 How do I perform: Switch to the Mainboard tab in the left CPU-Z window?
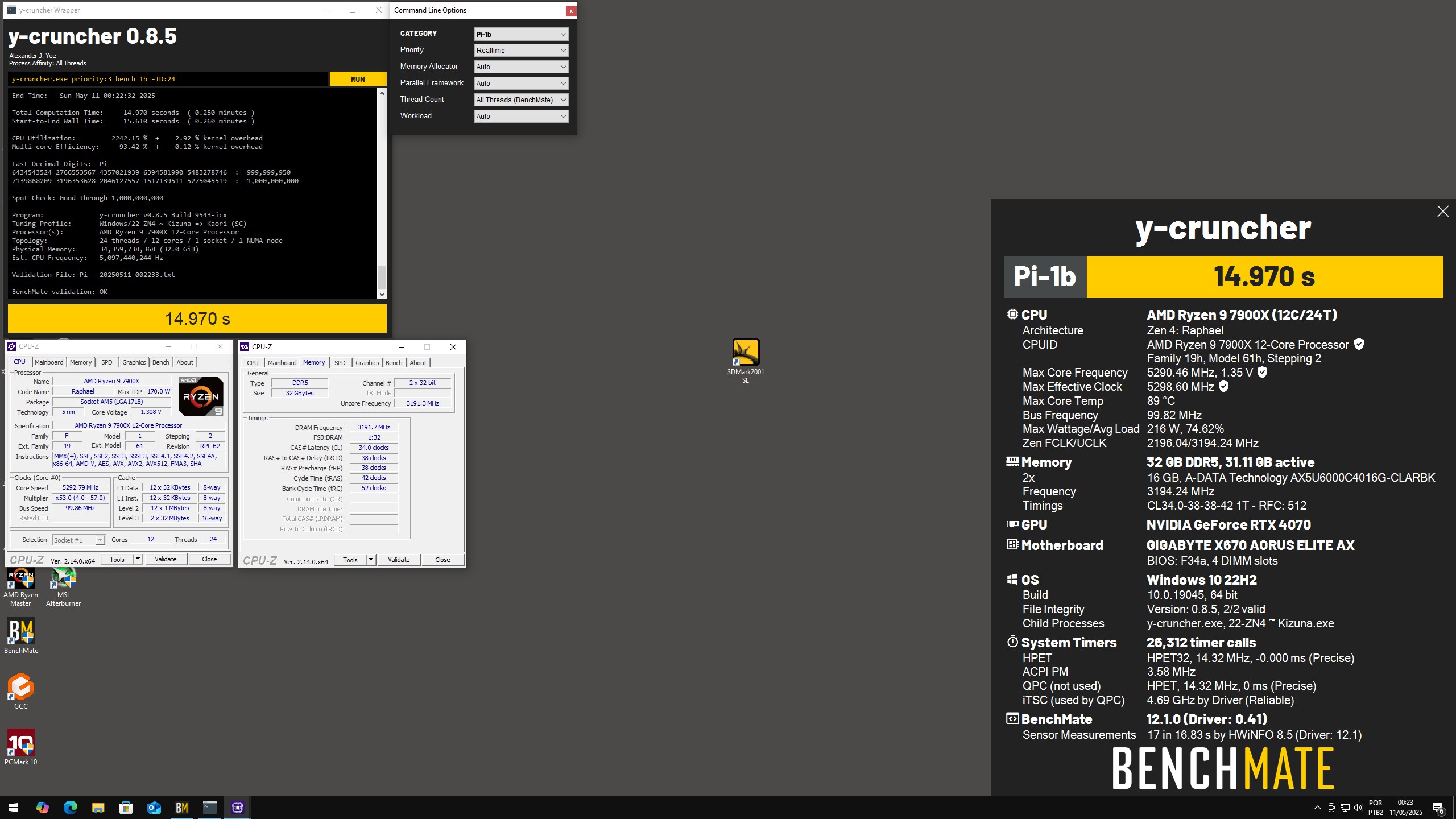pyautogui.click(x=49, y=362)
